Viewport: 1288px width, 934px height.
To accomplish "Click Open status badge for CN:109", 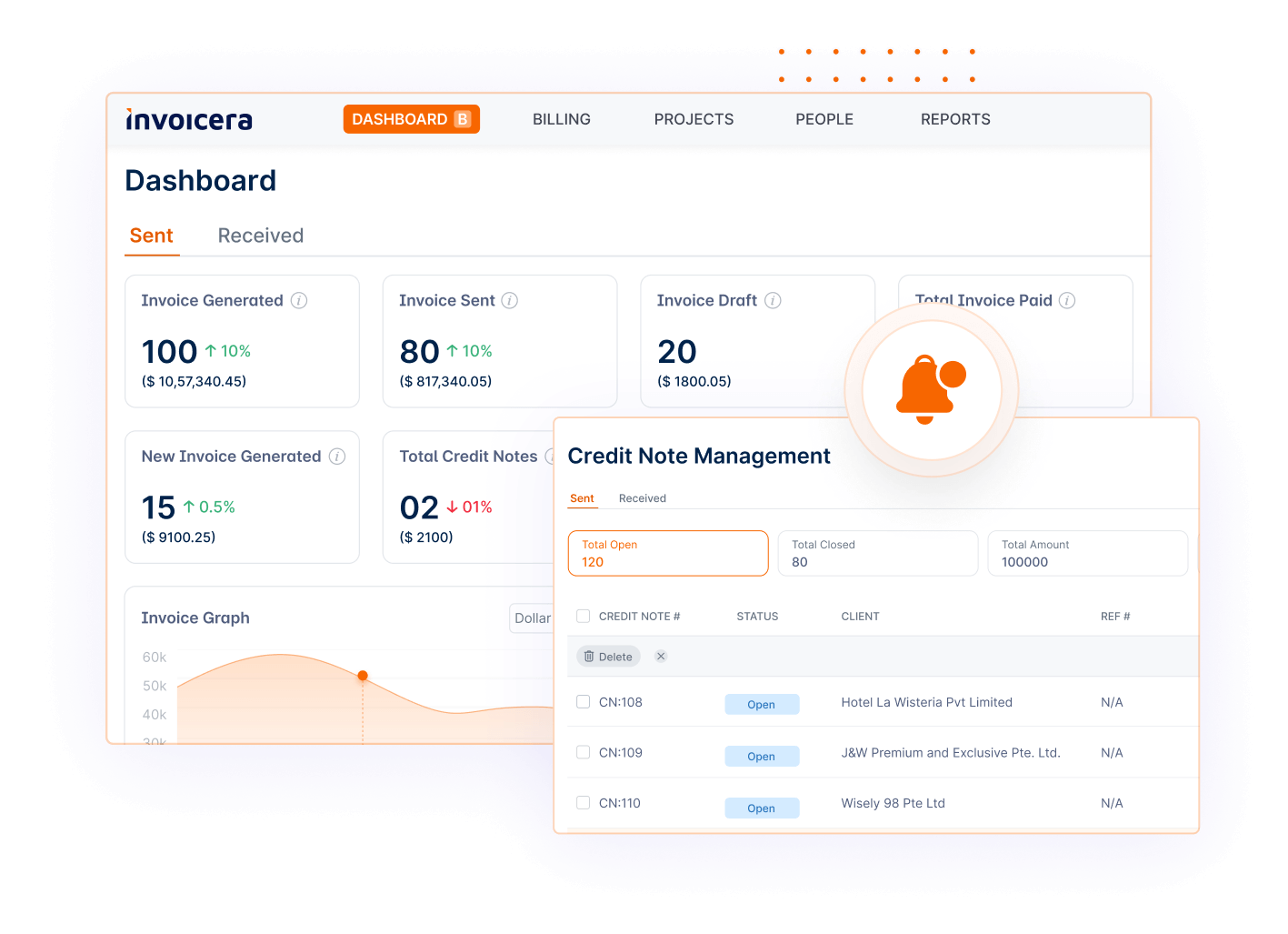I will (762, 757).
